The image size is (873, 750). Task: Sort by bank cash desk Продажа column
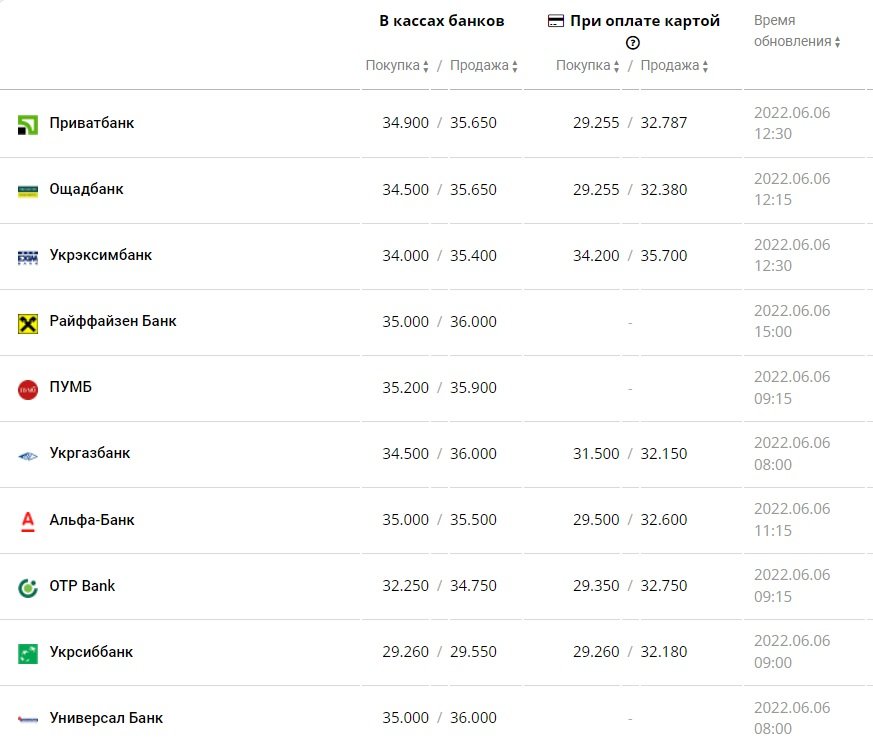point(484,66)
